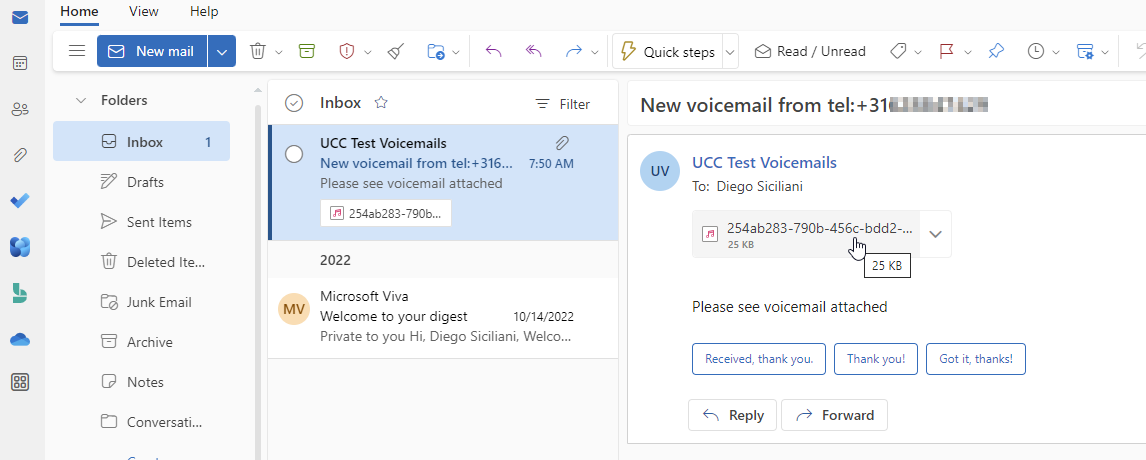Open the Files paperclip app in left rail
This screenshot has height=460, width=1146.
(x=20, y=155)
